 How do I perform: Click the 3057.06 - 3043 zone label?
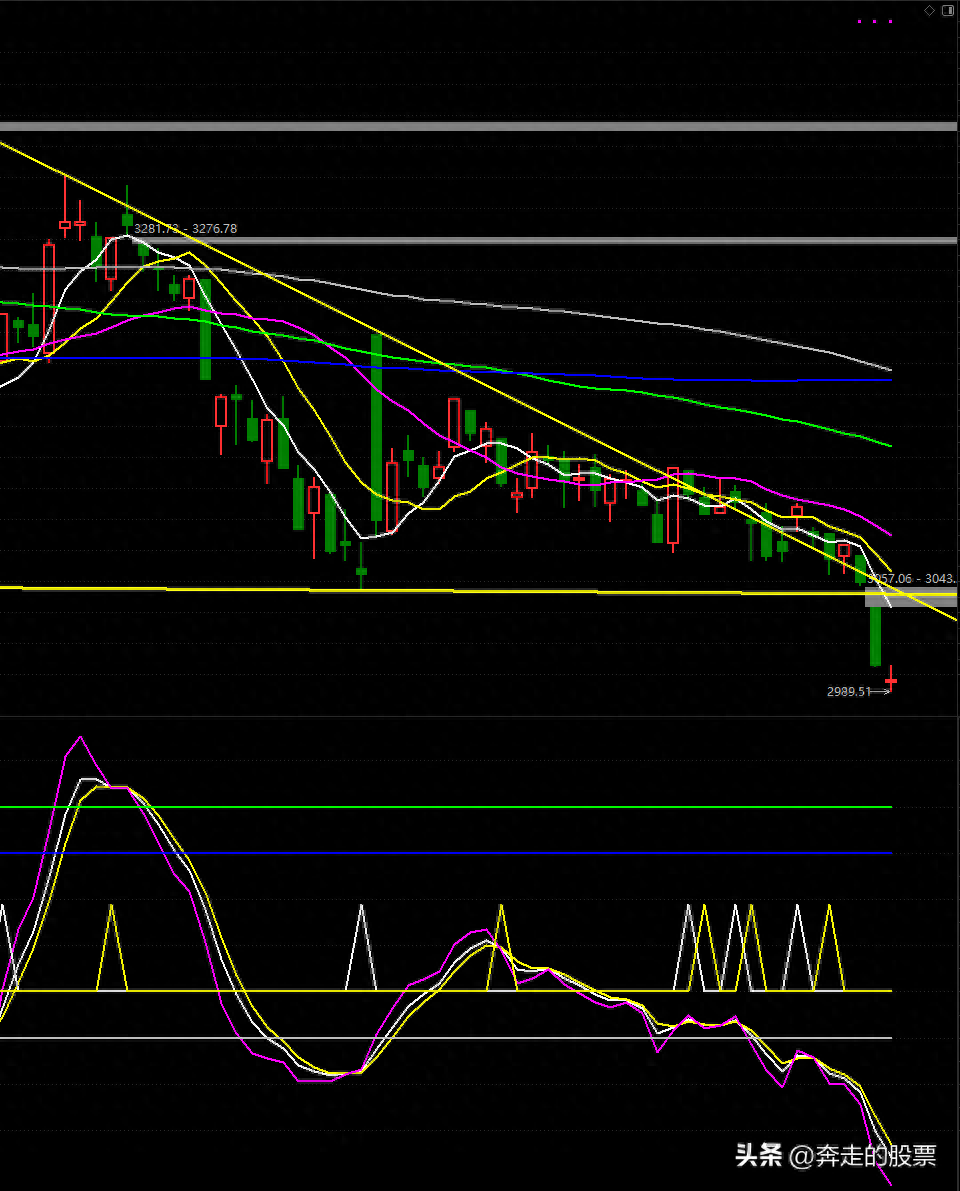[x=911, y=579]
